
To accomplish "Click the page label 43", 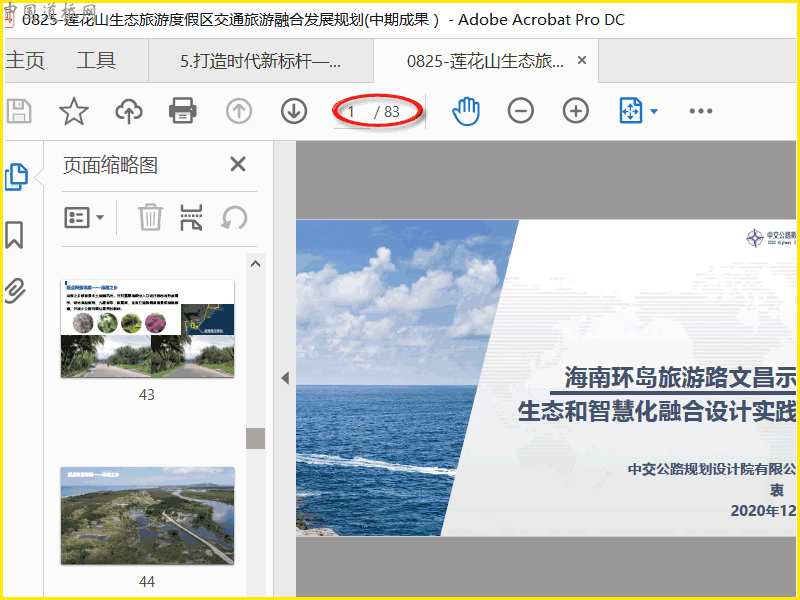I will [147, 394].
